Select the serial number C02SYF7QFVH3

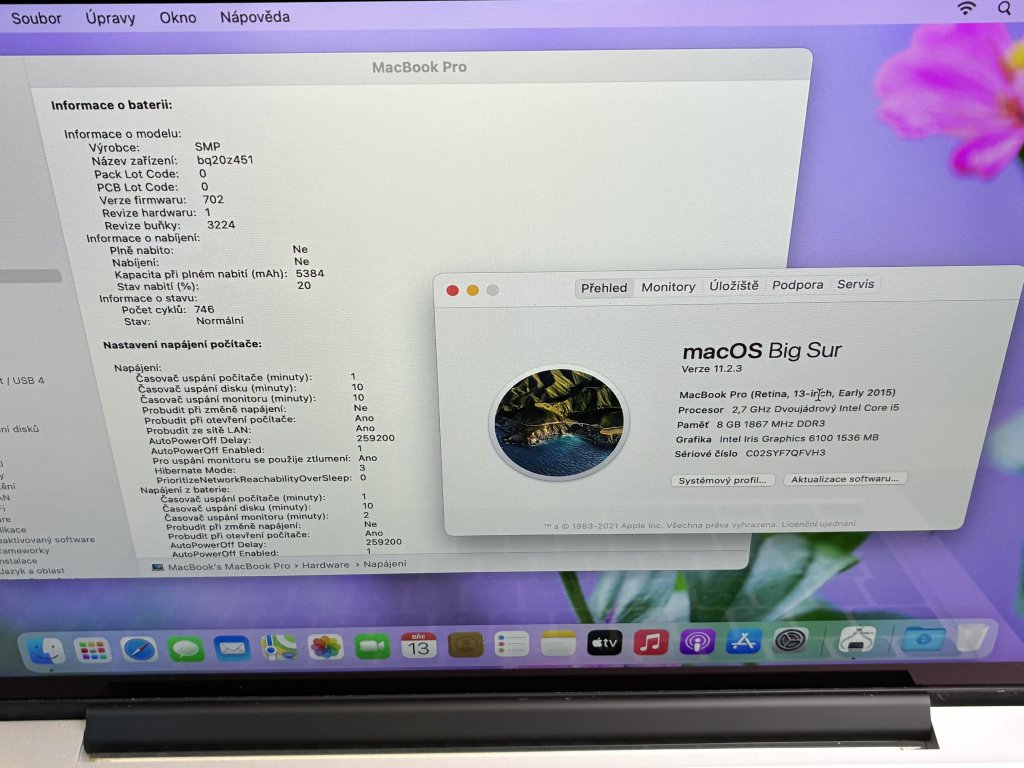click(x=785, y=453)
